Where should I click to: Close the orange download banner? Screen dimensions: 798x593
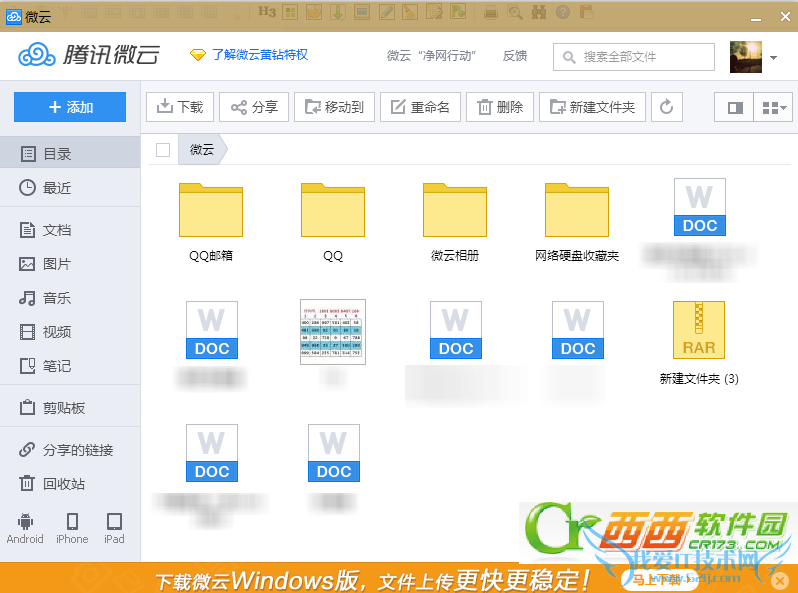[x=780, y=580]
